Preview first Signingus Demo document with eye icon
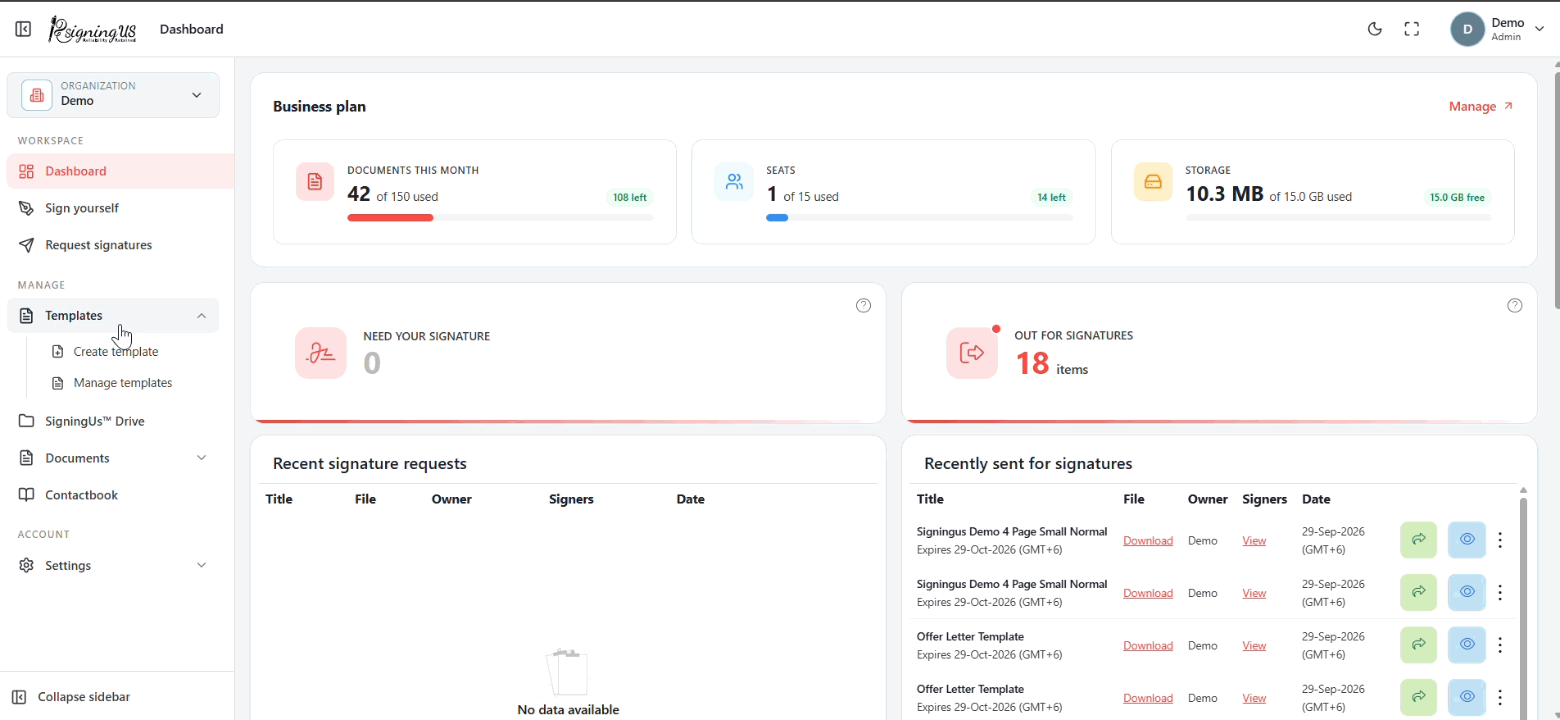Image resolution: width=1560 pixels, height=720 pixels. tap(1467, 540)
